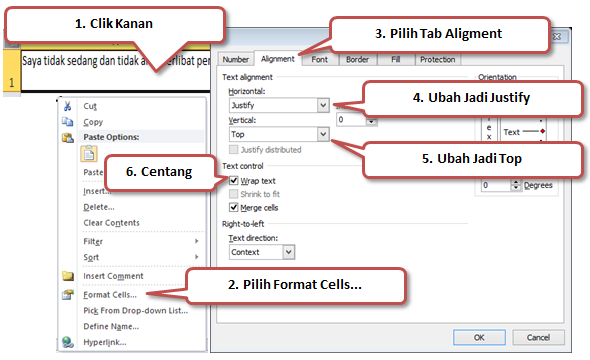The width and height of the screenshot is (590, 360).
Task: Click the Paste Options clipboard icon
Action: [x=67, y=138]
